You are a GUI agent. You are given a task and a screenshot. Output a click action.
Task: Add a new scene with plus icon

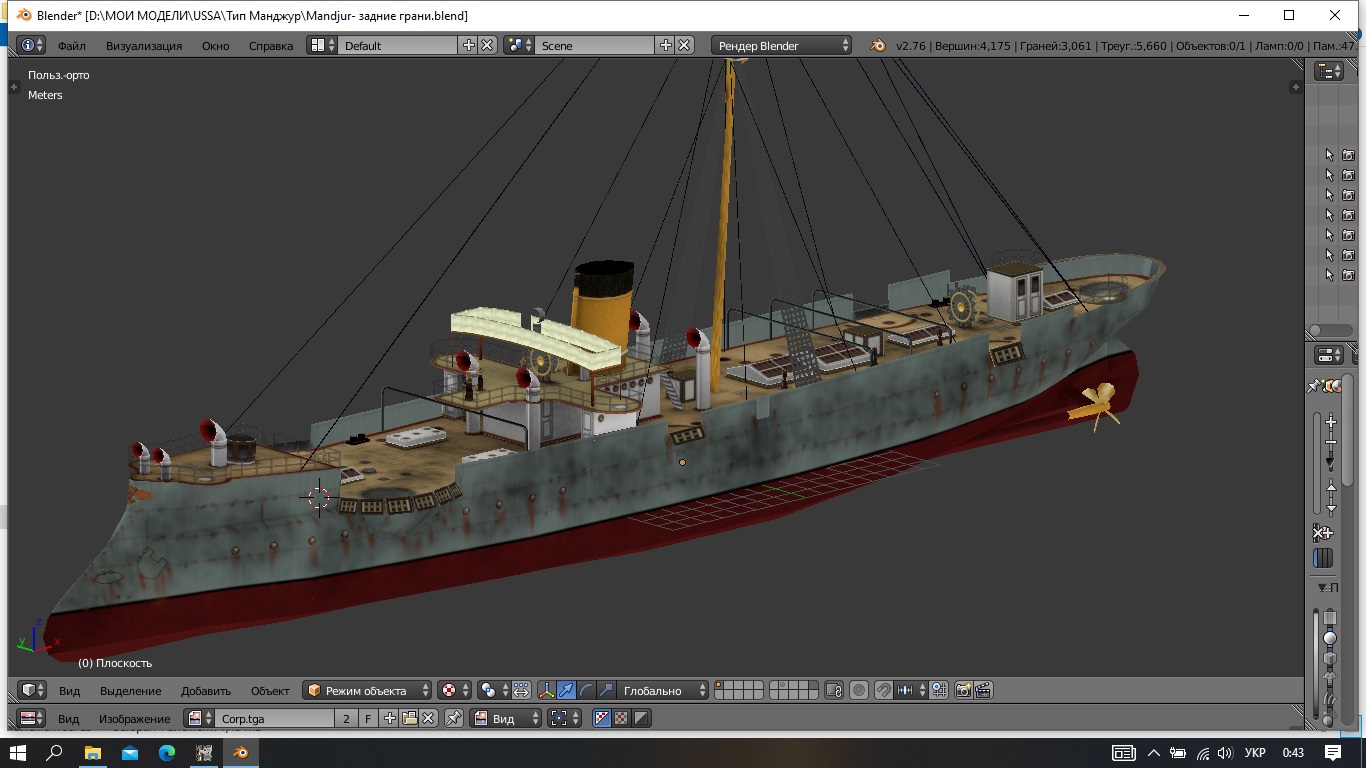[x=666, y=45]
